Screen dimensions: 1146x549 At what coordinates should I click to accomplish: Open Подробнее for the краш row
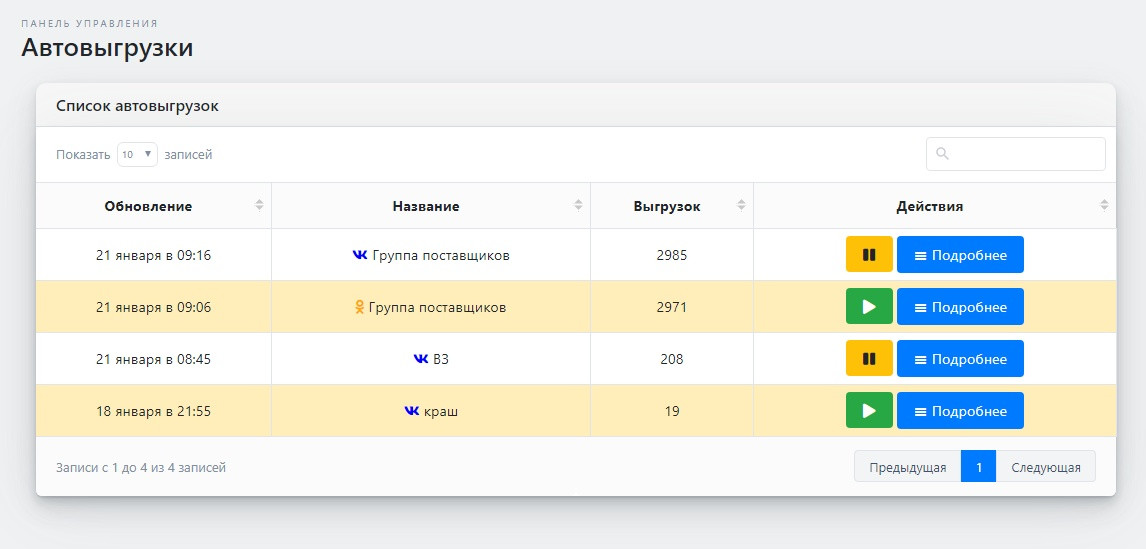tap(960, 411)
